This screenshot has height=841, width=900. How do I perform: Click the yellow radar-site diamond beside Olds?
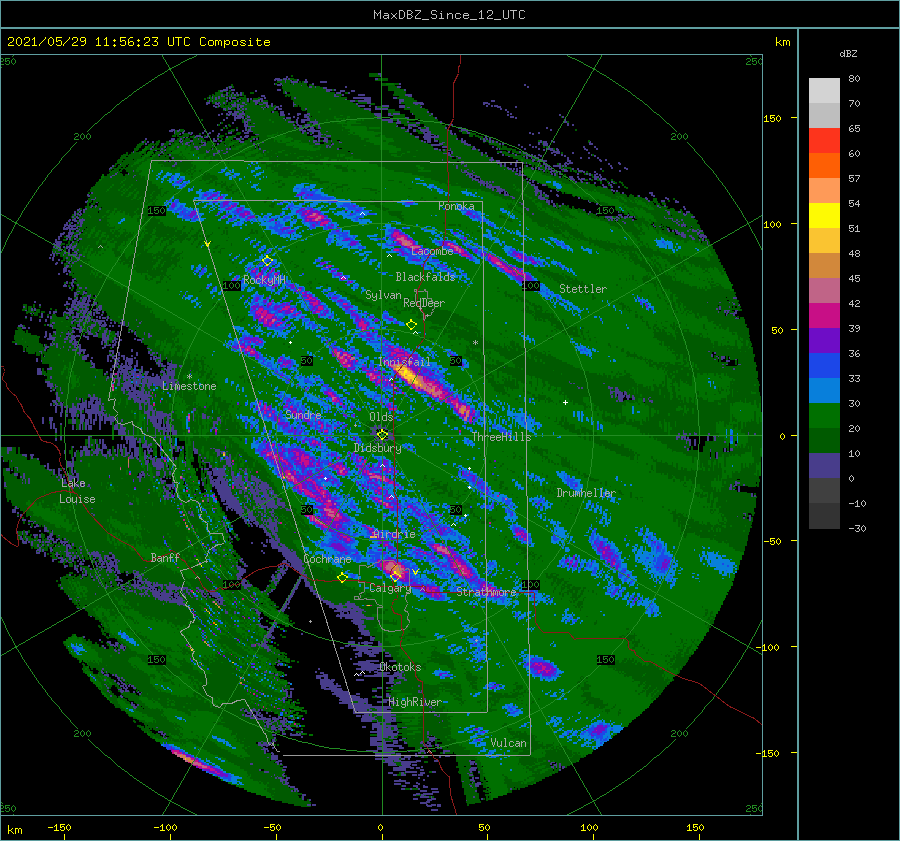point(382,435)
